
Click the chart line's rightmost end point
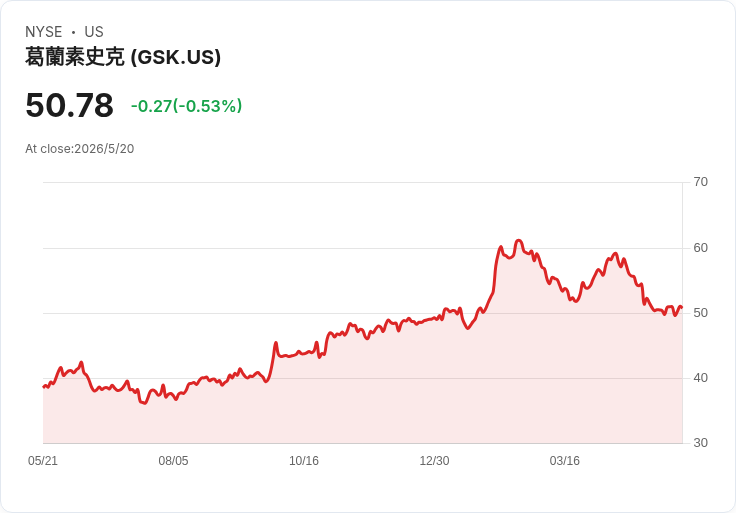[x=682, y=307]
